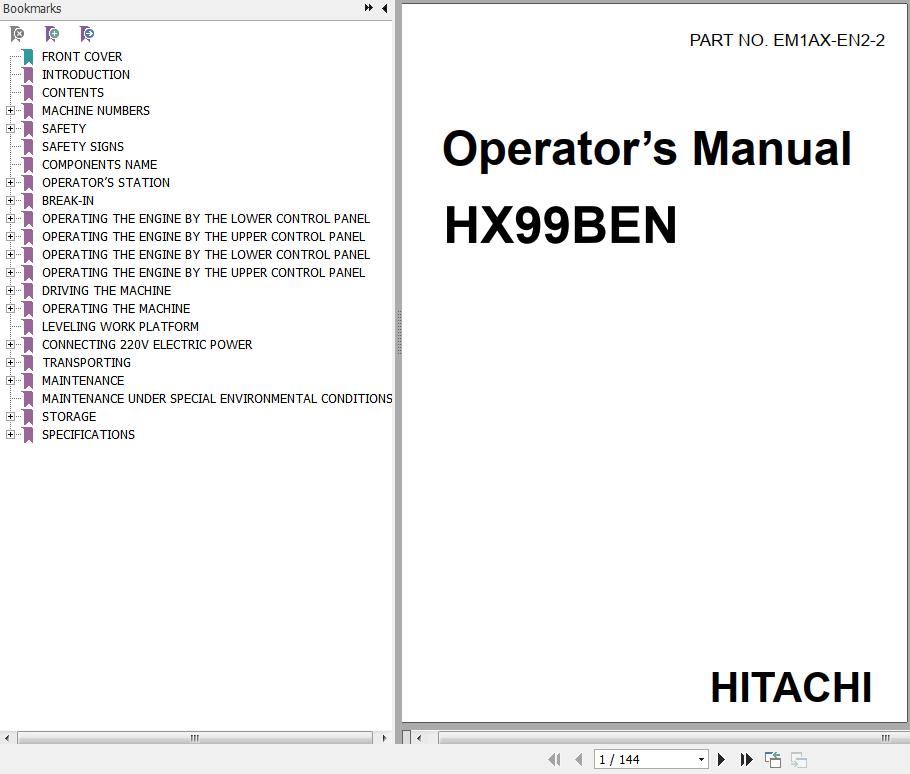This screenshot has height=774, width=910.
Task: Expand the SPECIFICATIONS bookmark
Action: click(10, 435)
